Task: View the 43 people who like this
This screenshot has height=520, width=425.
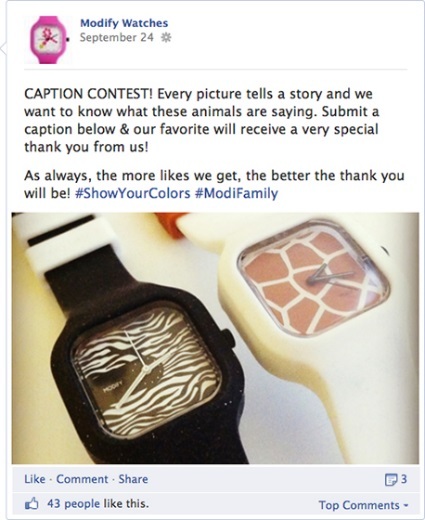Action: click(98, 503)
